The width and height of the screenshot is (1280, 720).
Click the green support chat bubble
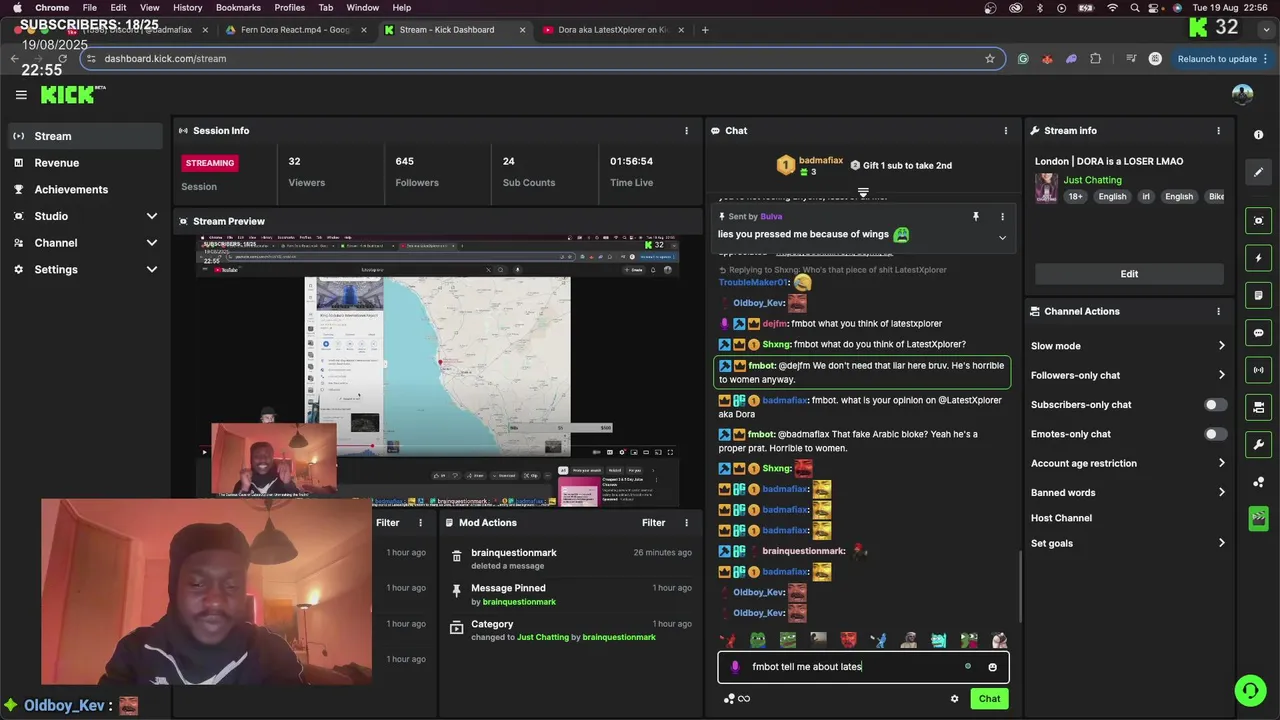click(x=1249, y=690)
